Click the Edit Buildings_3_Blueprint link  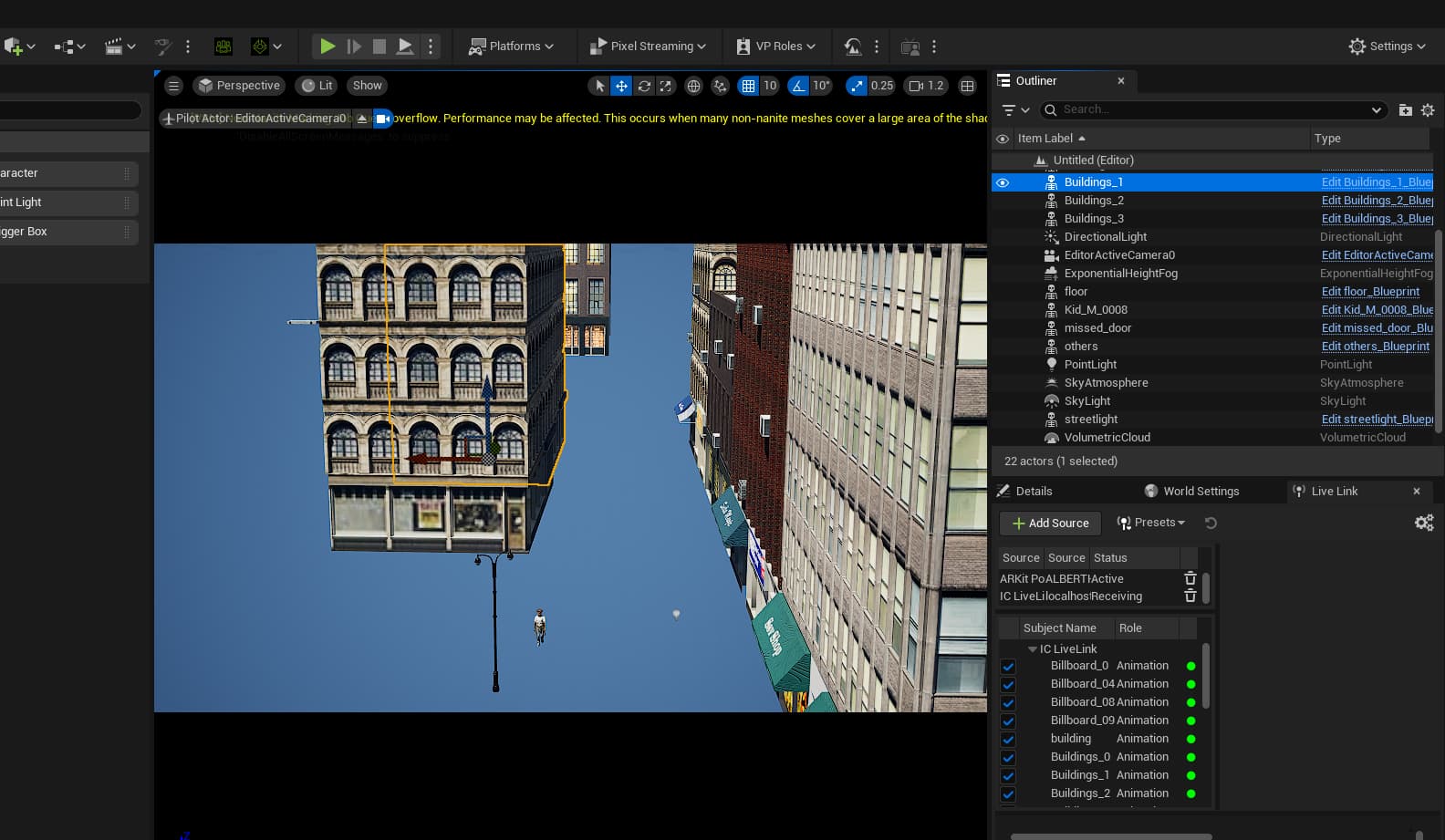coord(1377,219)
